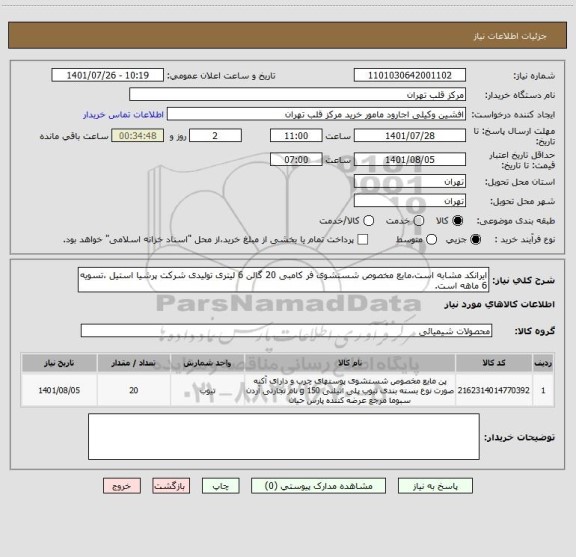576x557 pixels.
Task: Click the تعداد / مقدار column header
Action: [x=133, y=363]
